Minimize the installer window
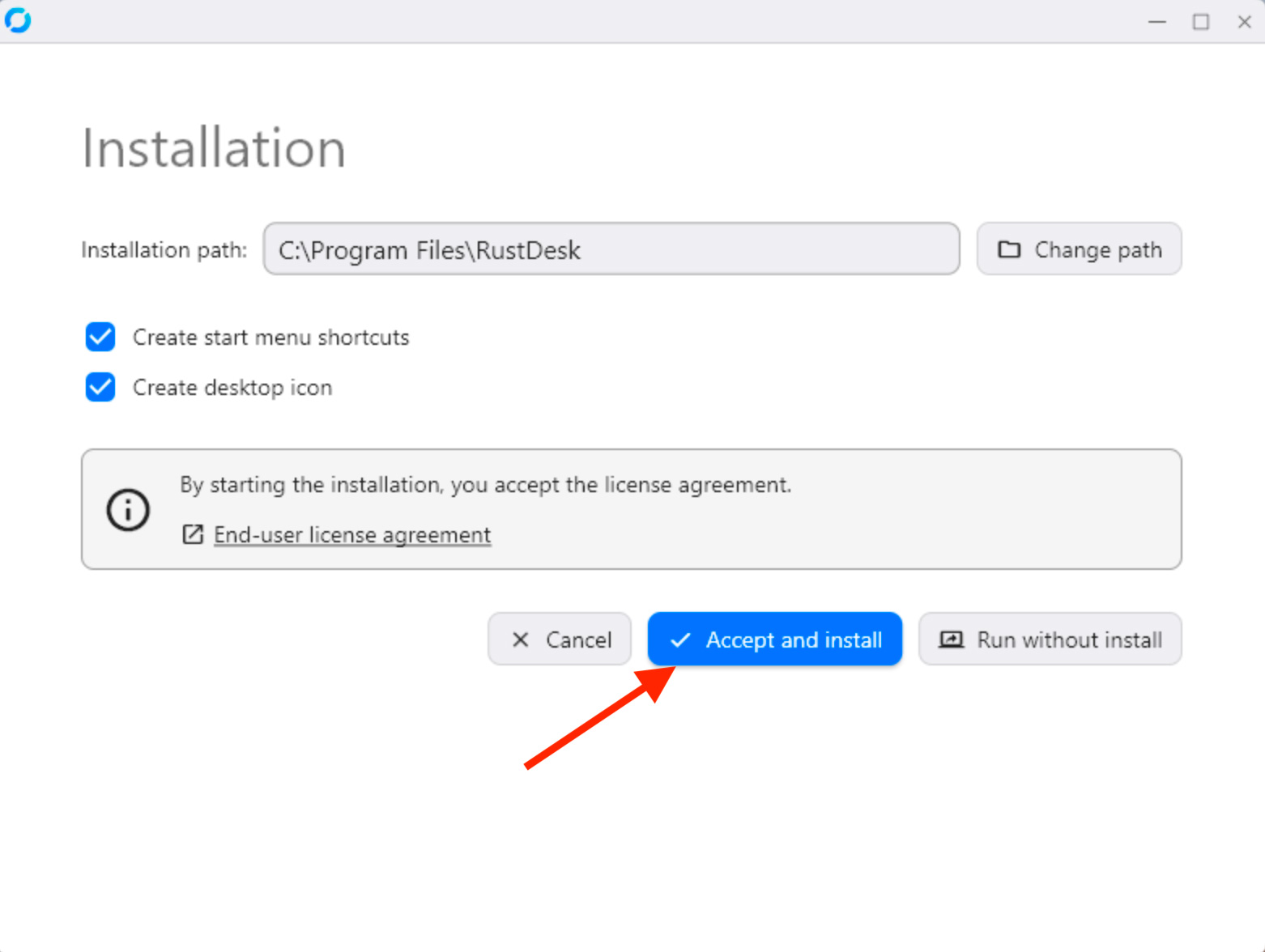Screen dimensions: 1265x952 (x=1157, y=22)
